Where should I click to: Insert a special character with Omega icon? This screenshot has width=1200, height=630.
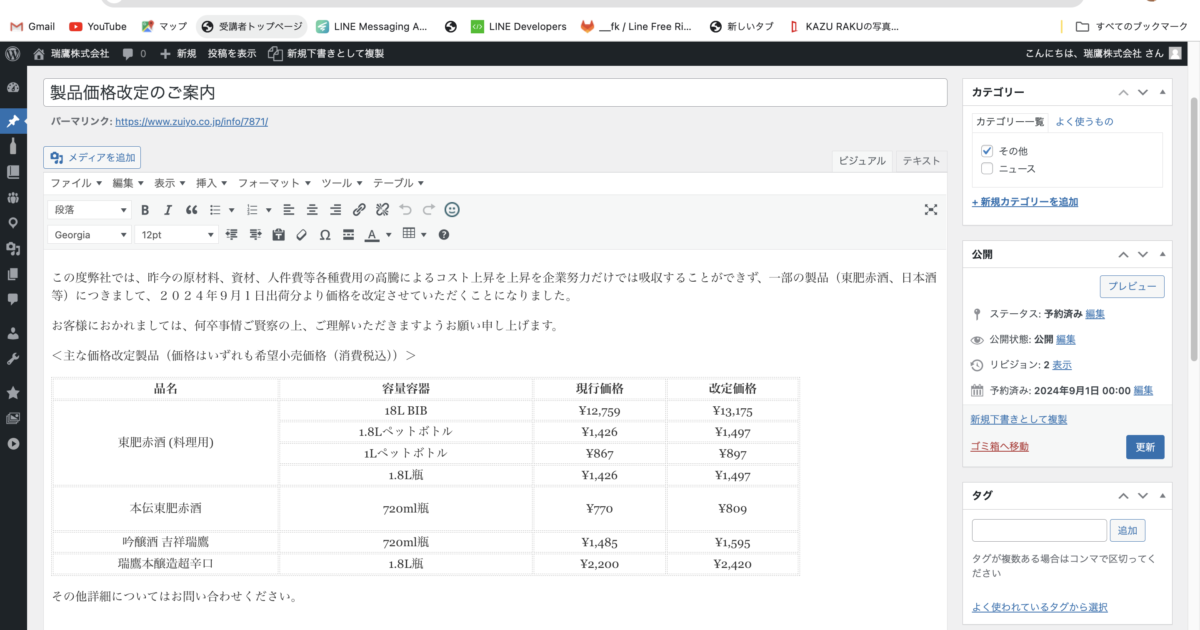coord(324,235)
